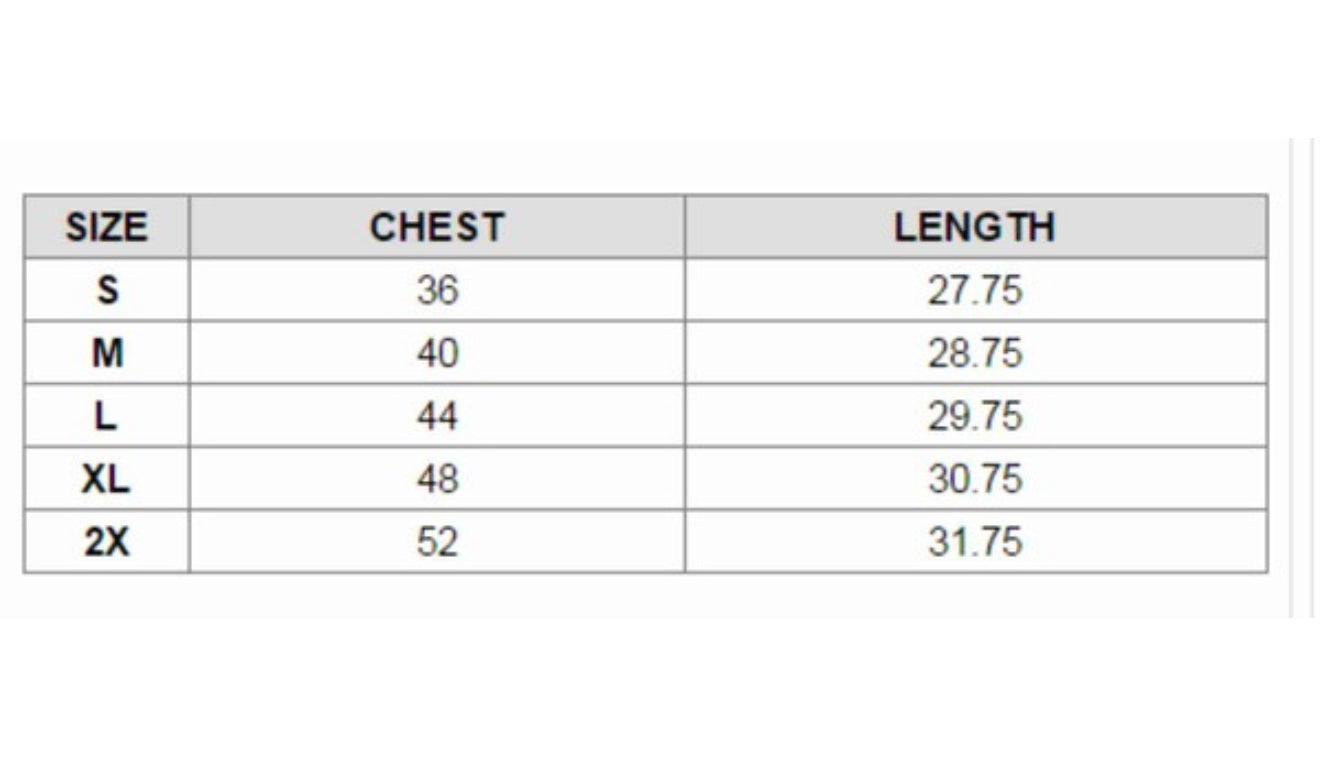The width and height of the screenshot is (1320, 766).
Task: Click the 2X size row label
Action: [x=106, y=541]
